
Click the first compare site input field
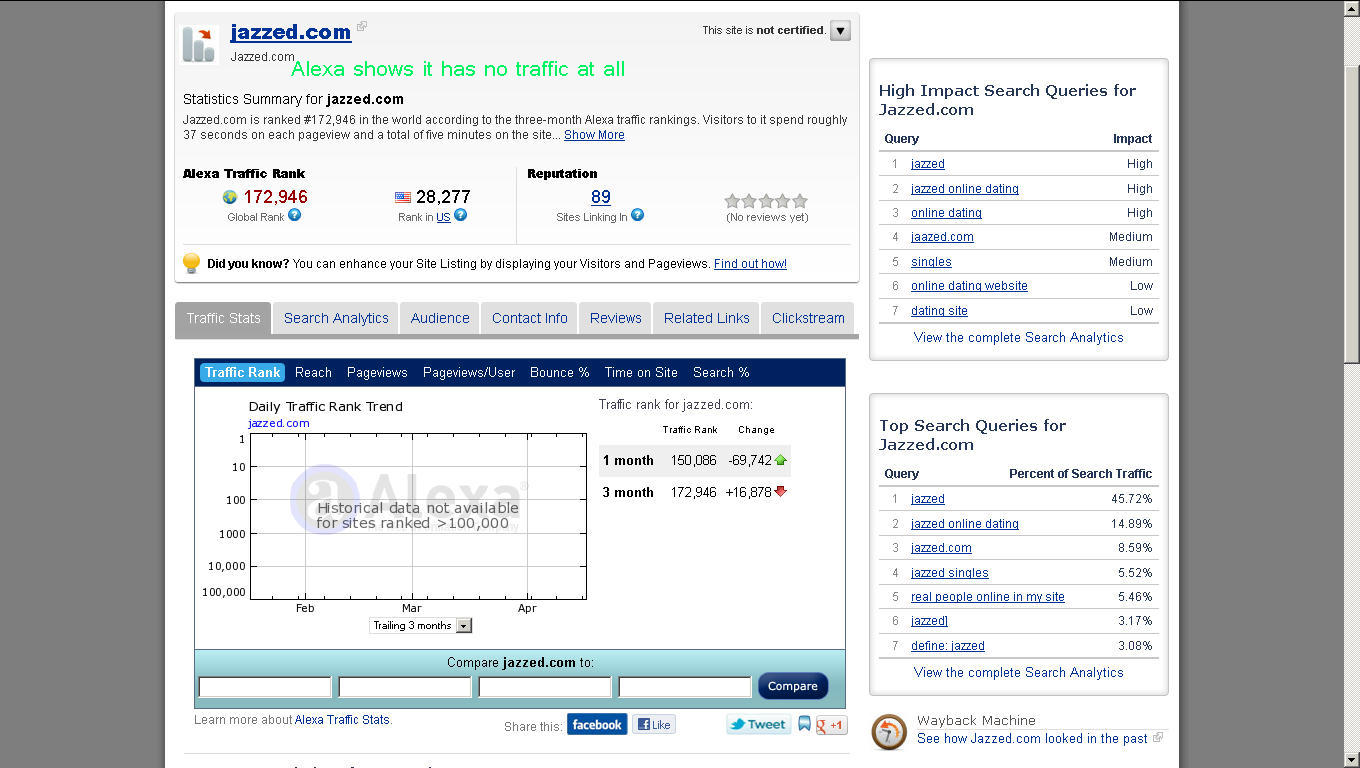[x=265, y=687]
